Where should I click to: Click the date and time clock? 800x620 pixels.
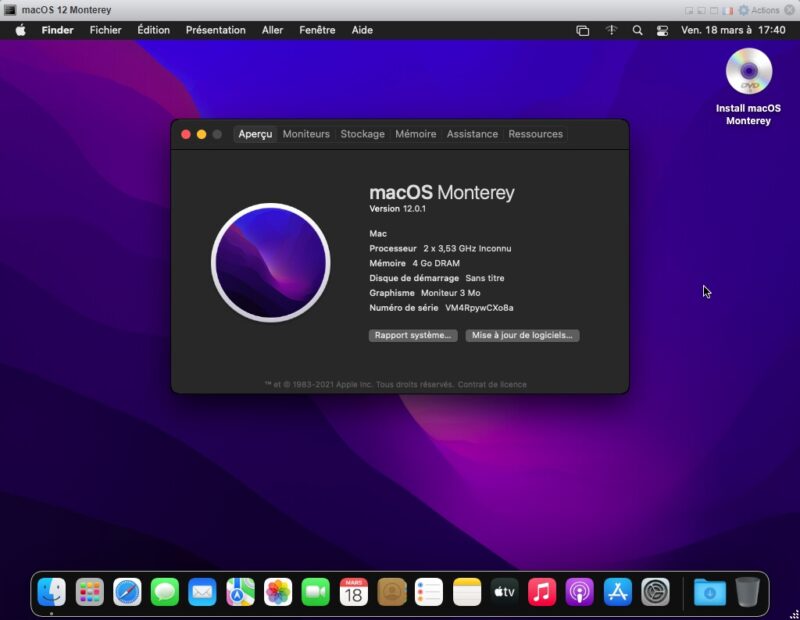pyautogui.click(x=733, y=30)
